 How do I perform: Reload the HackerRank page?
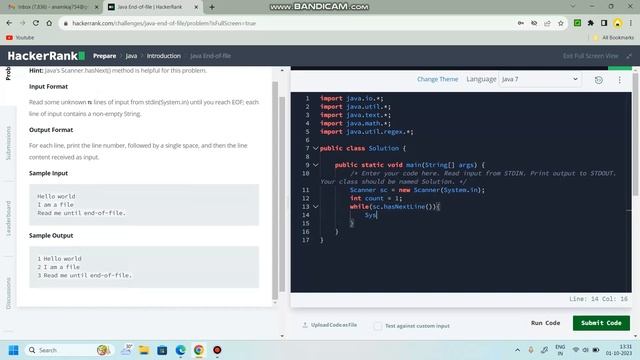click(36, 23)
